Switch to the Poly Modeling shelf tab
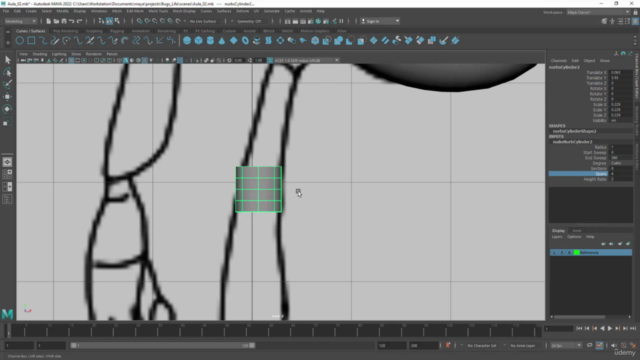 click(65, 31)
